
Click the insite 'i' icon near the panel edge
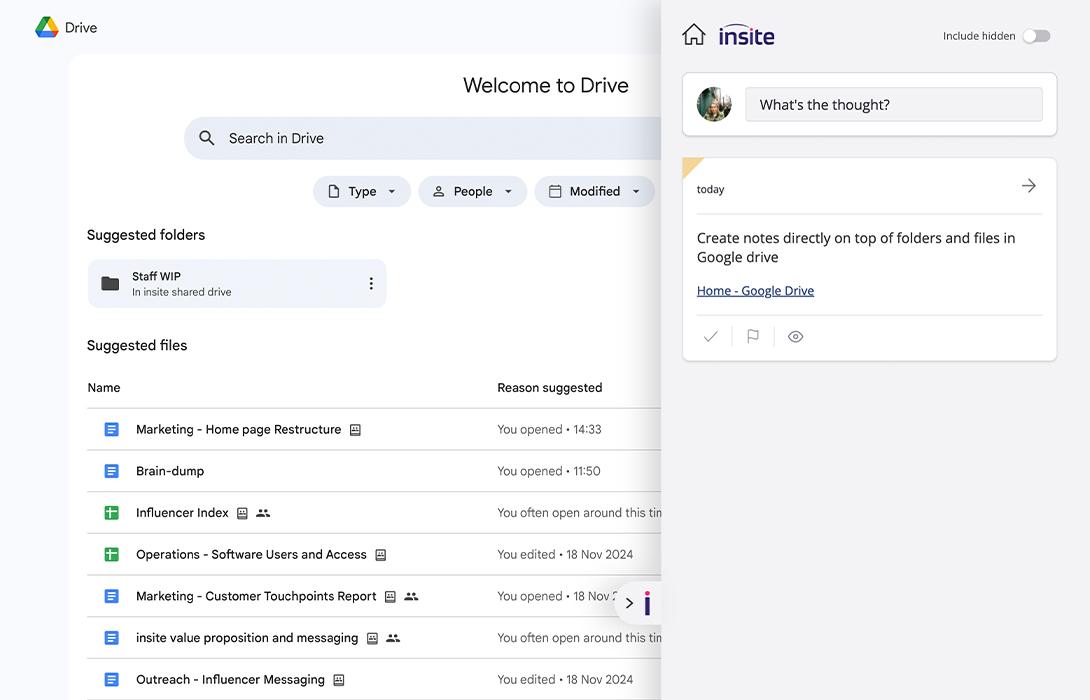click(x=645, y=603)
